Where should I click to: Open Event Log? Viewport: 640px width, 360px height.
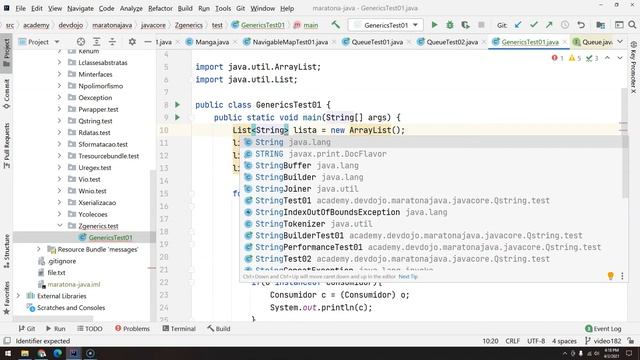(603, 329)
